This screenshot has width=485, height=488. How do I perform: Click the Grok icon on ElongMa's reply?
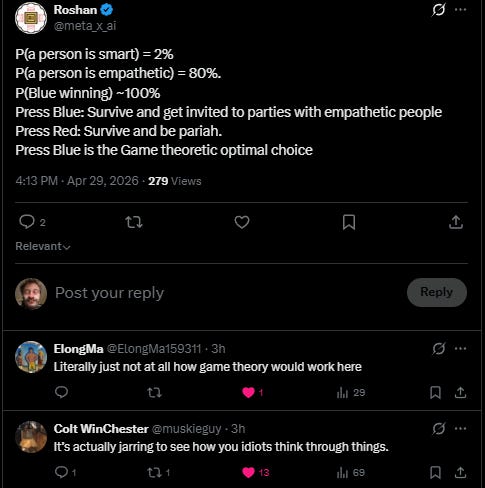(x=438, y=349)
